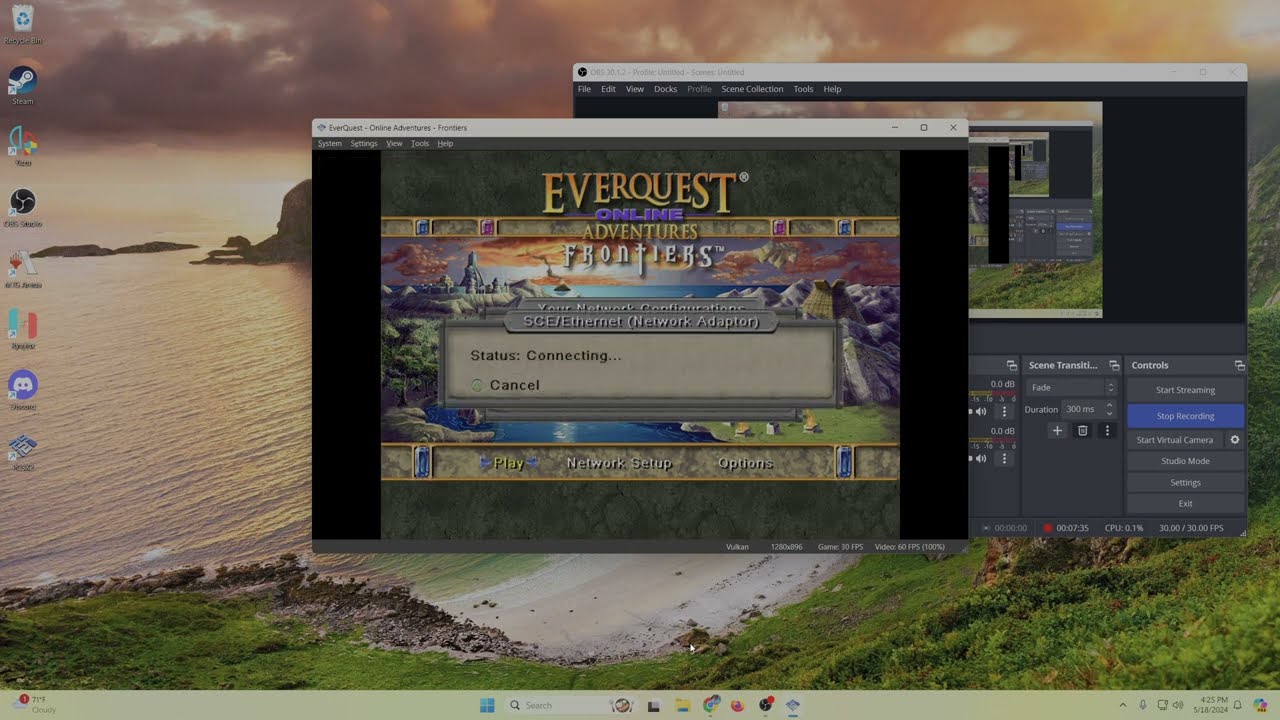
Task: Click the OBS preview canvas thumbnail
Action: (910, 210)
